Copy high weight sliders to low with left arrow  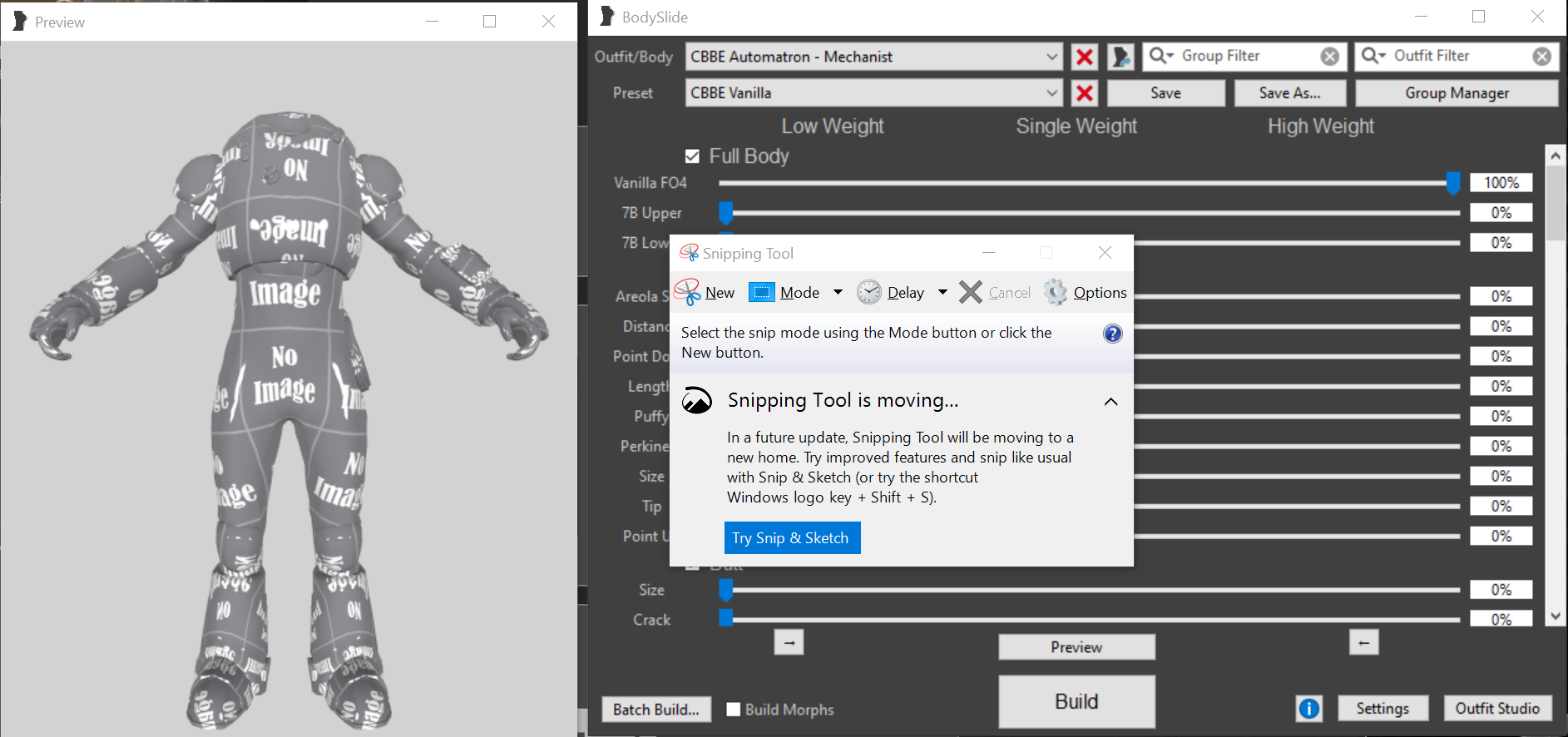1363,642
